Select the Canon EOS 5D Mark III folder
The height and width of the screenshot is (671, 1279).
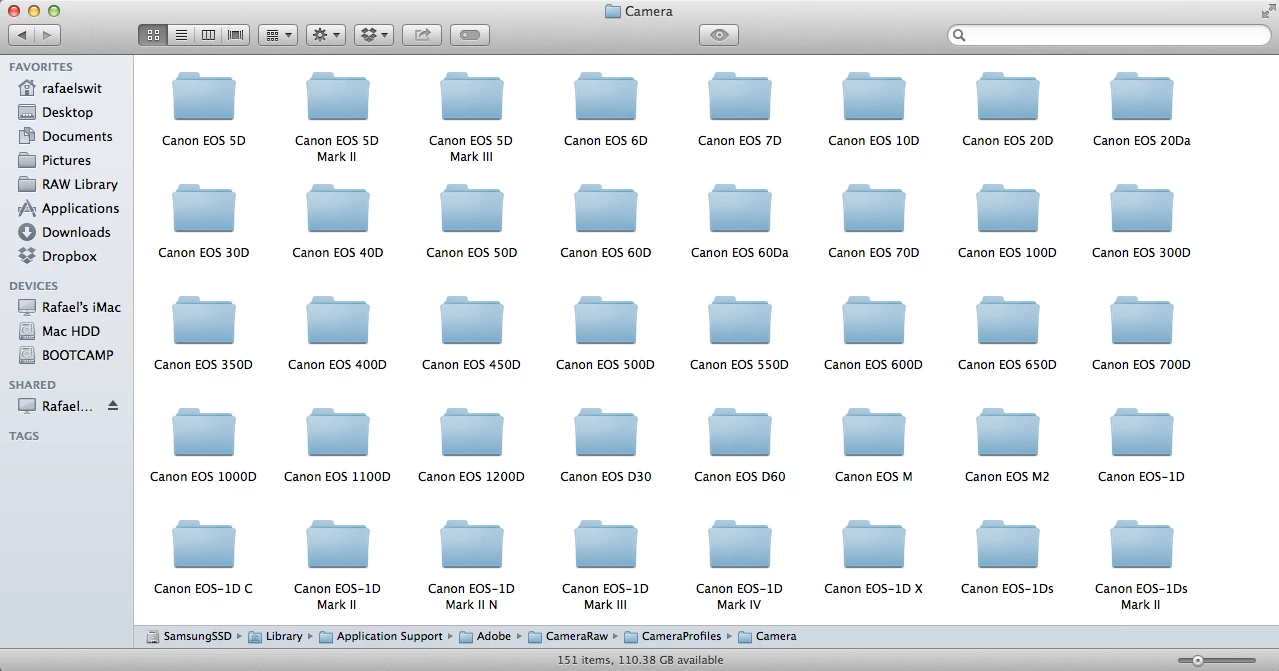click(x=471, y=97)
